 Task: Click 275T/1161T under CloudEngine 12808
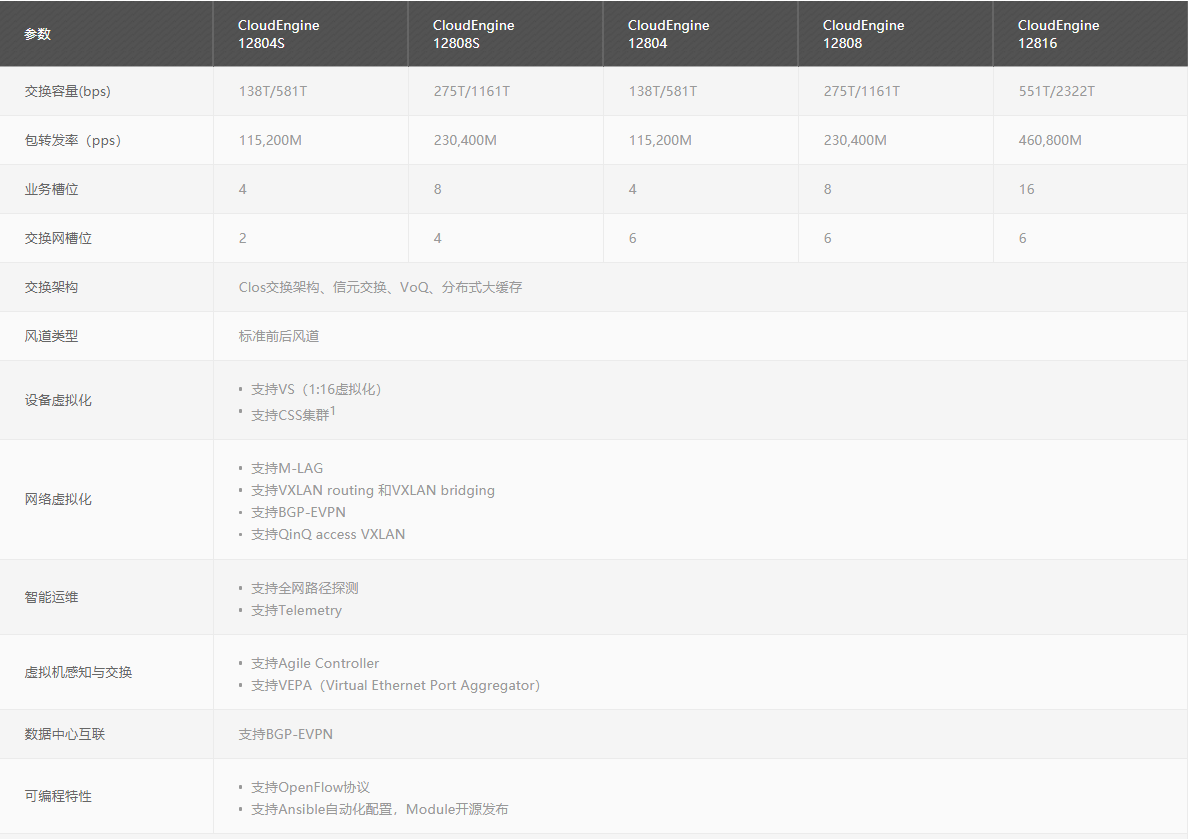click(861, 91)
